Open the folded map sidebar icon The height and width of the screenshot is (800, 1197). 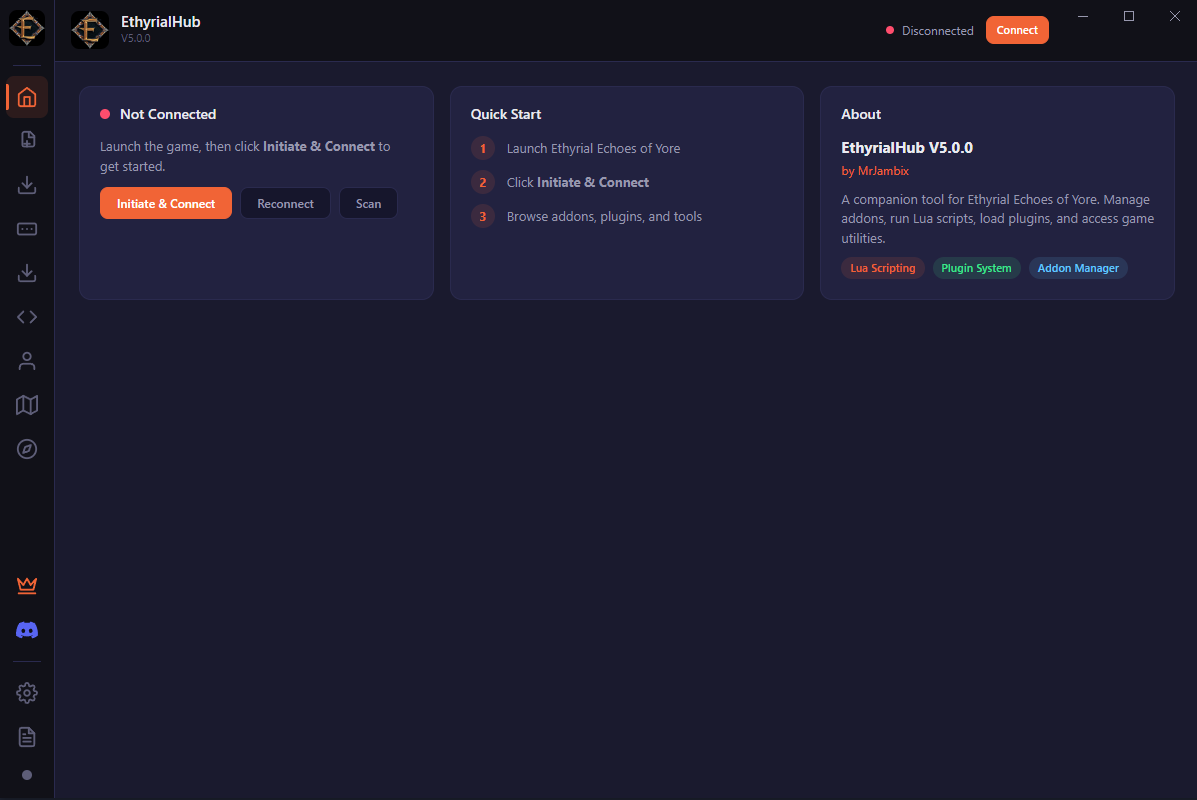point(27,405)
